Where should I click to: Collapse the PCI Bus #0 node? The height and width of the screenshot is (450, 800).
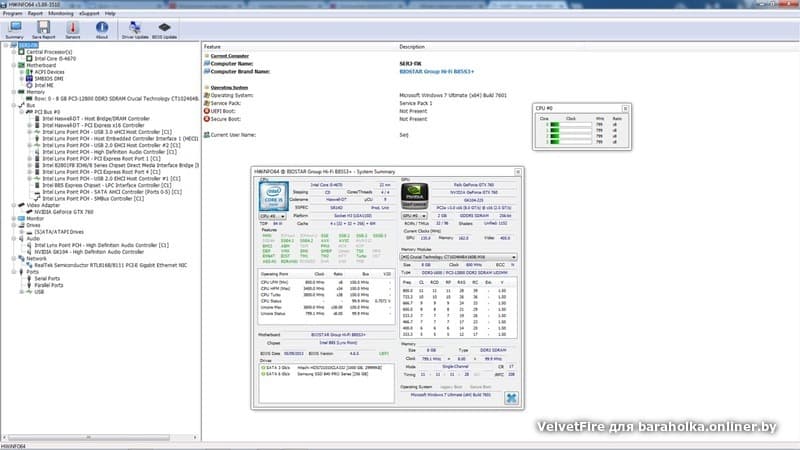point(21,112)
